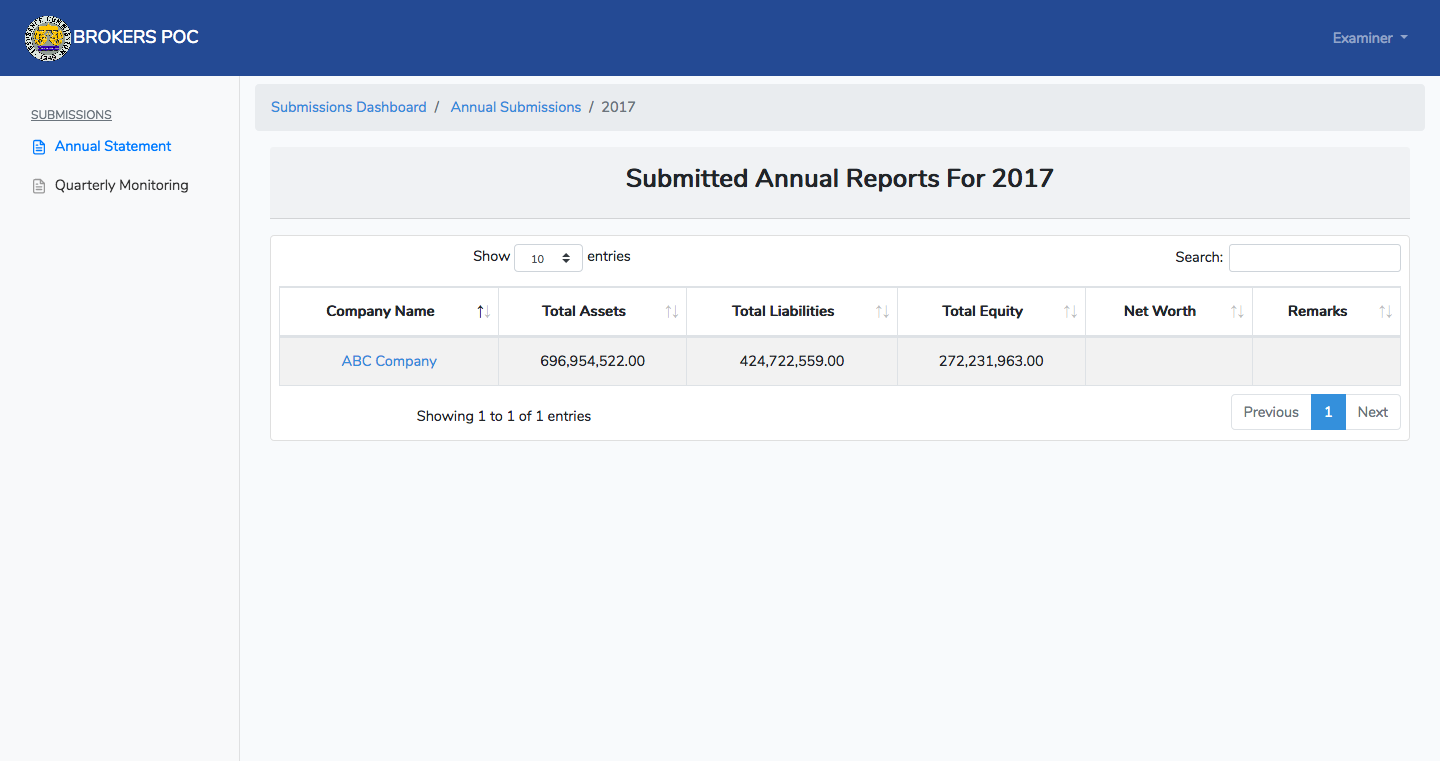Sort by Total Liabilities arrows icon
This screenshot has height=761, width=1440.
(x=883, y=312)
